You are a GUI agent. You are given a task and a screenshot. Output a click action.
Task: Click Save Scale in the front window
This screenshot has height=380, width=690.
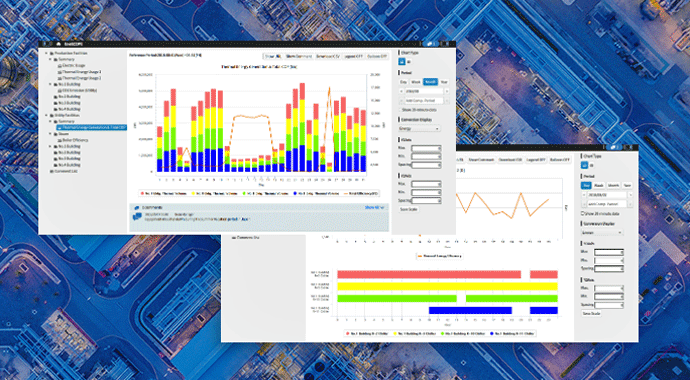(409, 209)
